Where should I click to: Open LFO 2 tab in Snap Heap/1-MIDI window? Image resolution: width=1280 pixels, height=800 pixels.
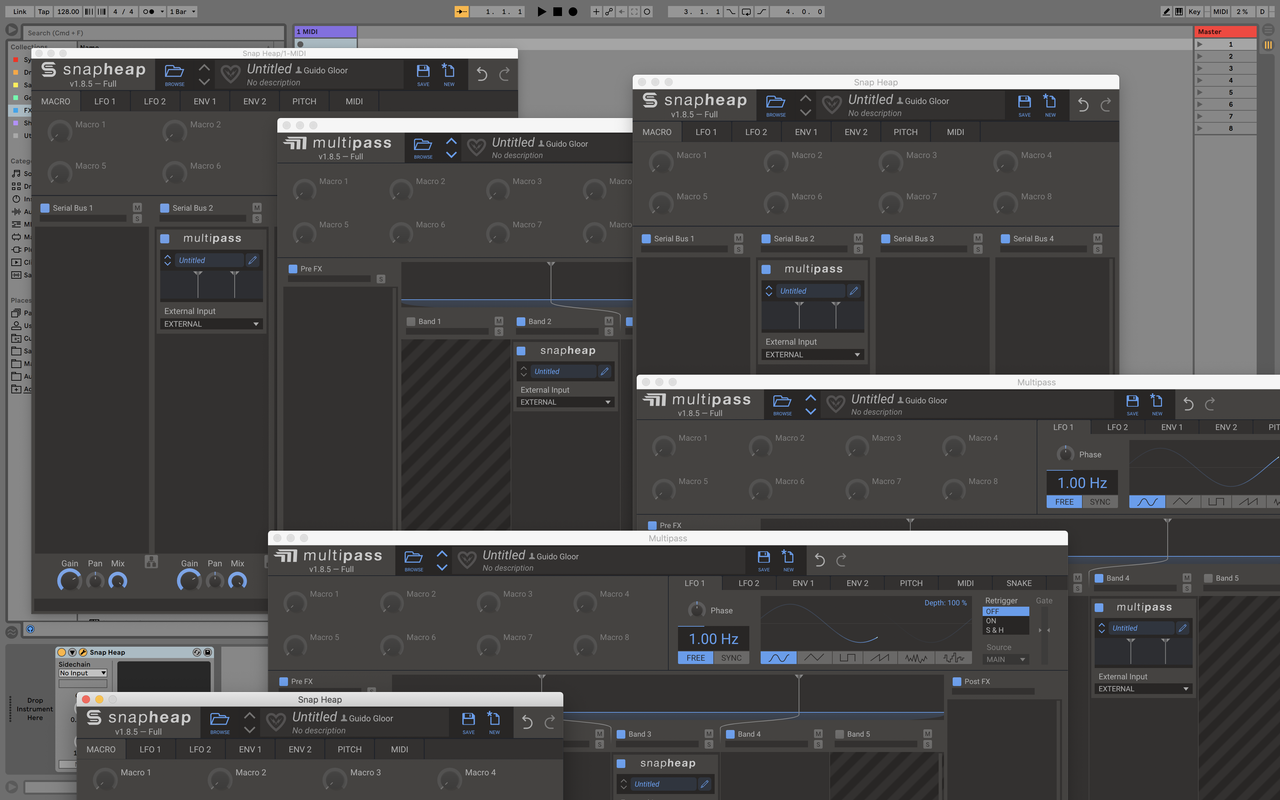point(155,101)
